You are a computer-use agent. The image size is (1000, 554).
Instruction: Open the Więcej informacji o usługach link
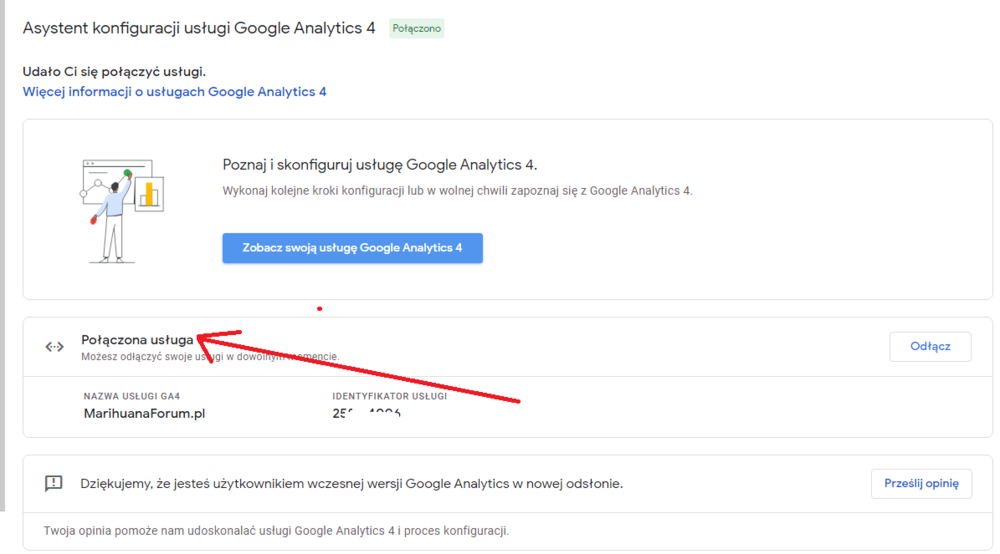174,92
